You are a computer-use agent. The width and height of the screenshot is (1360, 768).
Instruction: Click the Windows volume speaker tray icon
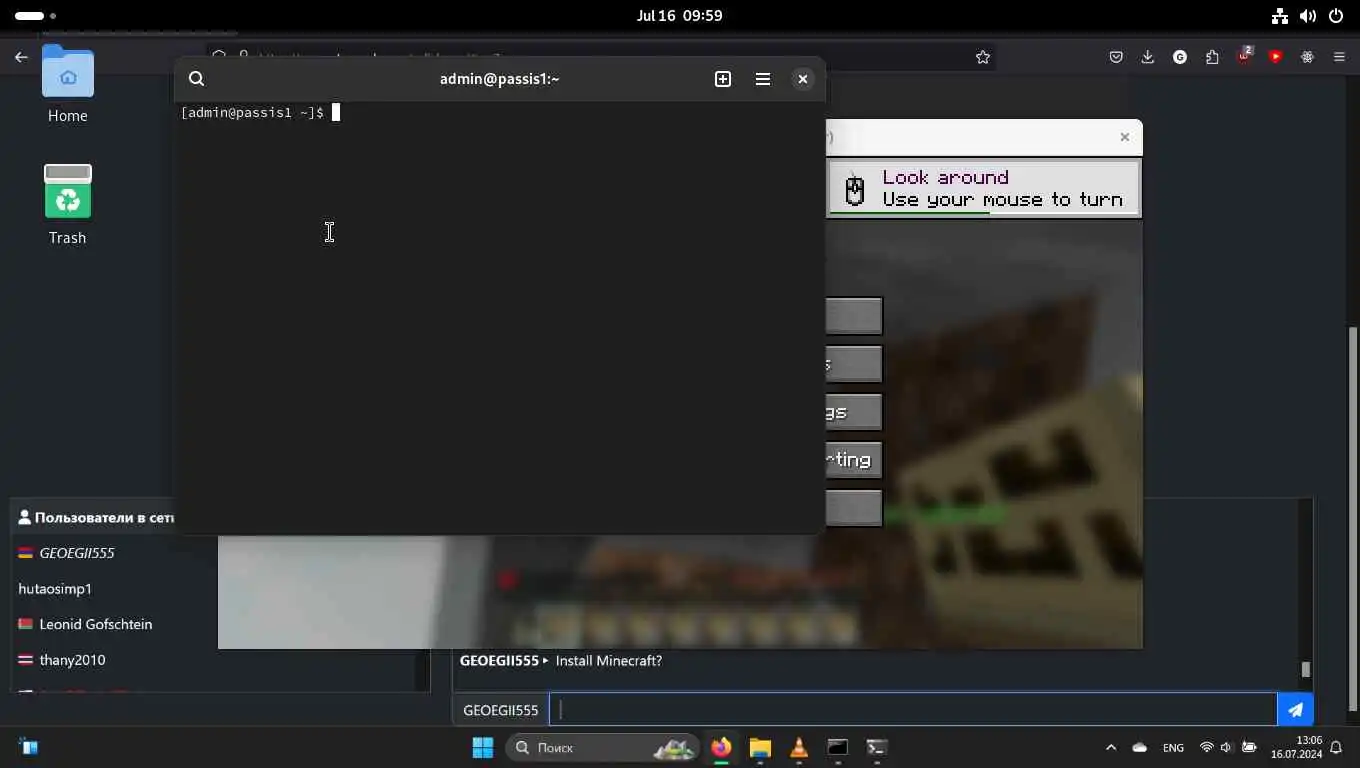coord(1227,747)
